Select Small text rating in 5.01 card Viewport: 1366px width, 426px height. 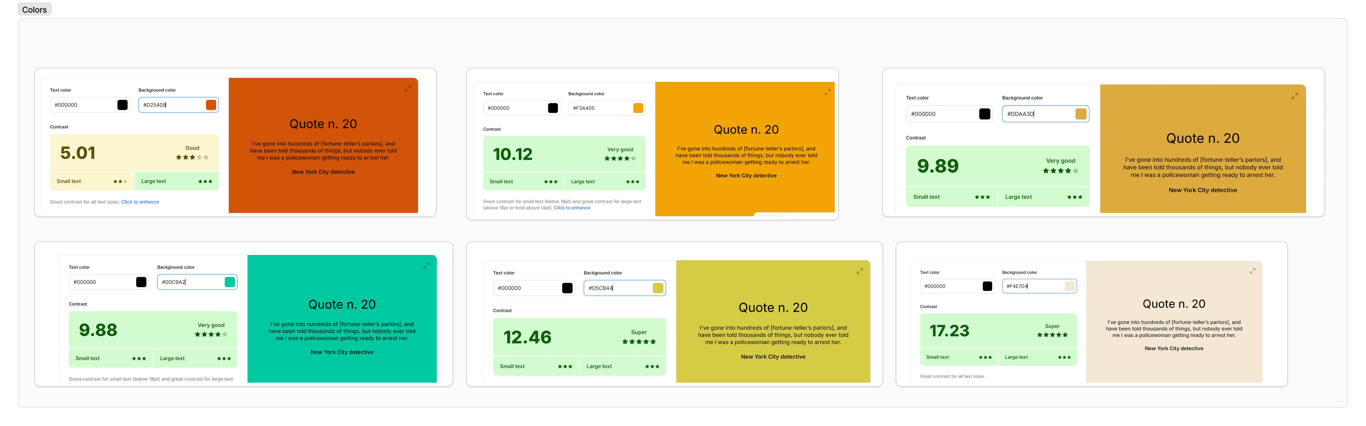[x=92, y=182]
